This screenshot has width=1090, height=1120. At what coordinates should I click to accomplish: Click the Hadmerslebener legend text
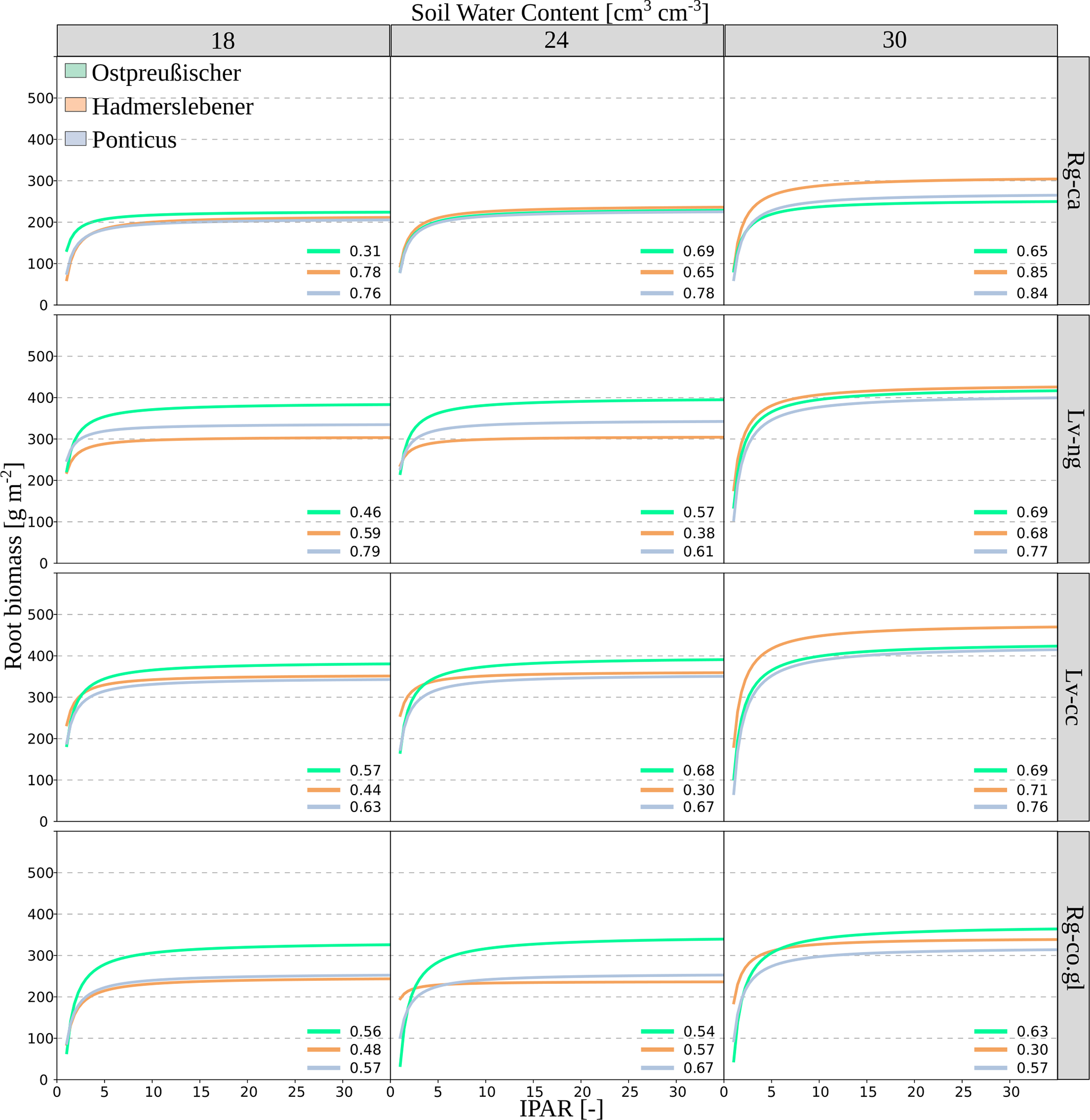click(x=172, y=107)
